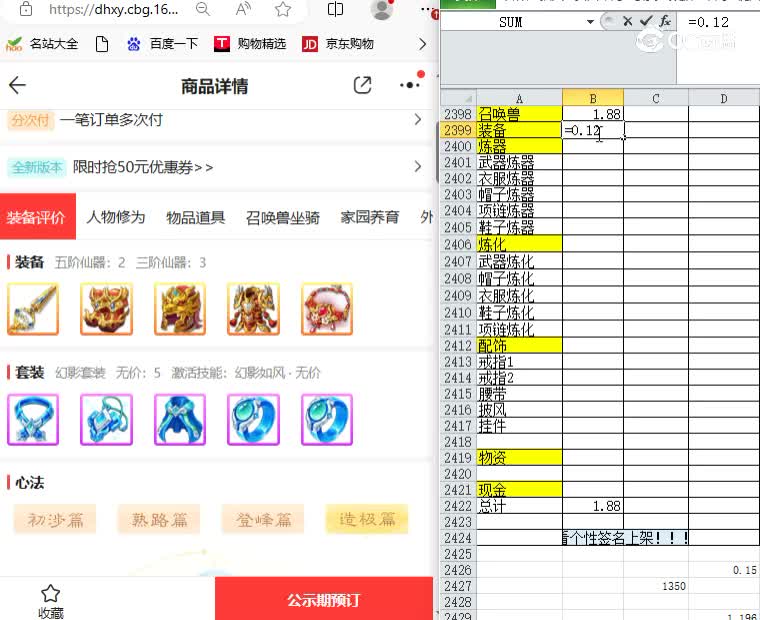
Task: View the blue pendant set item
Action: coord(107,420)
